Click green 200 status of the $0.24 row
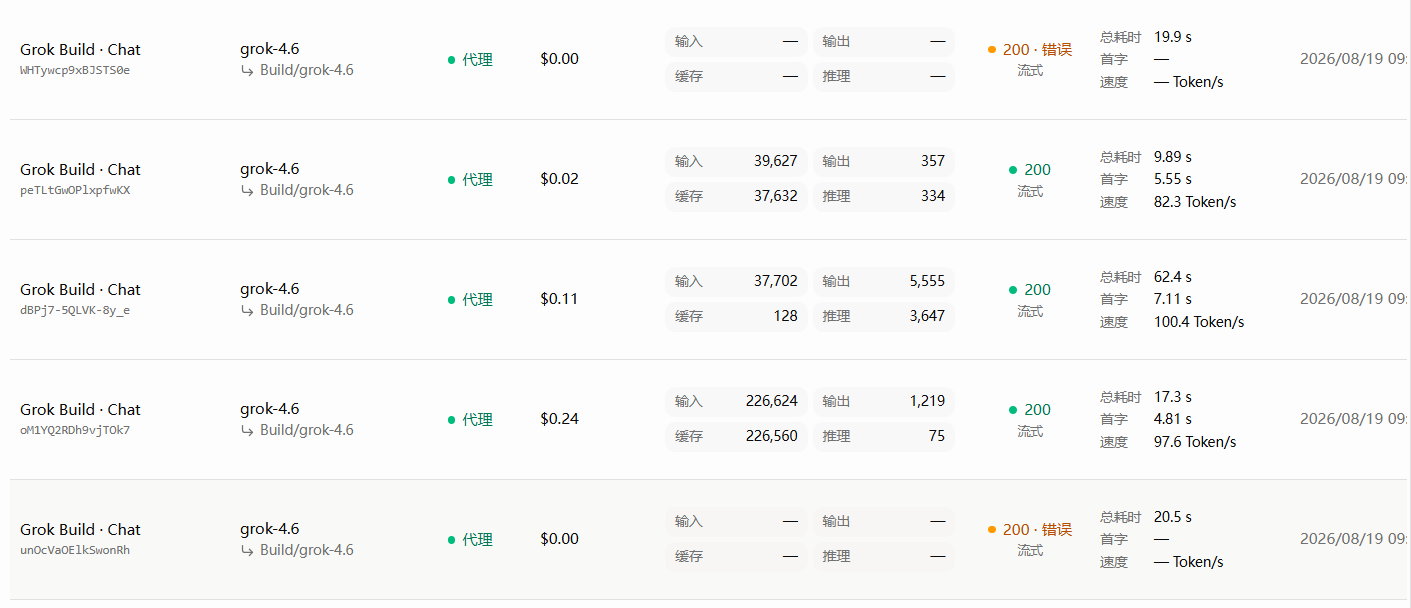 point(1030,410)
